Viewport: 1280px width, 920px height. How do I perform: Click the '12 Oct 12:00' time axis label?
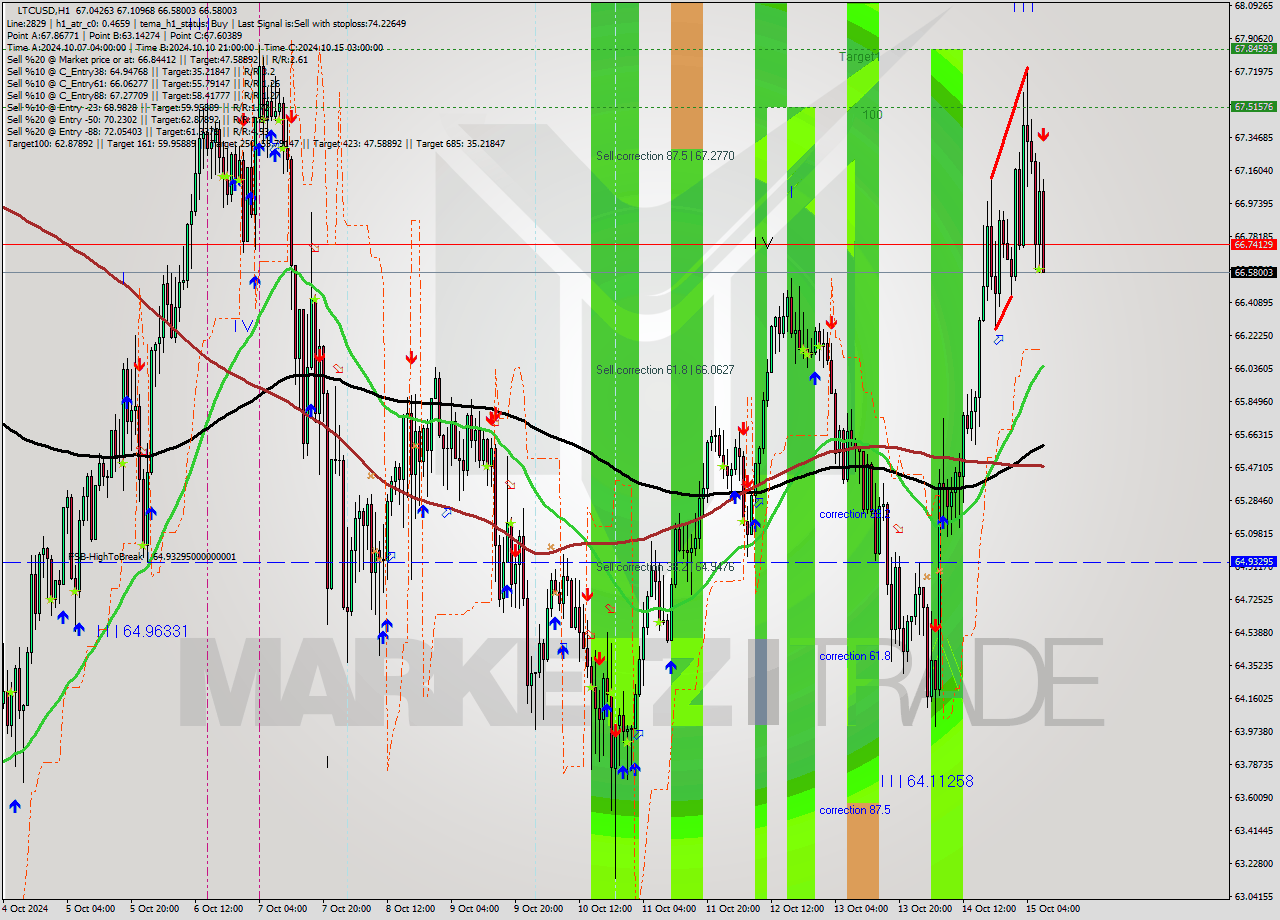click(x=797, y=909)
